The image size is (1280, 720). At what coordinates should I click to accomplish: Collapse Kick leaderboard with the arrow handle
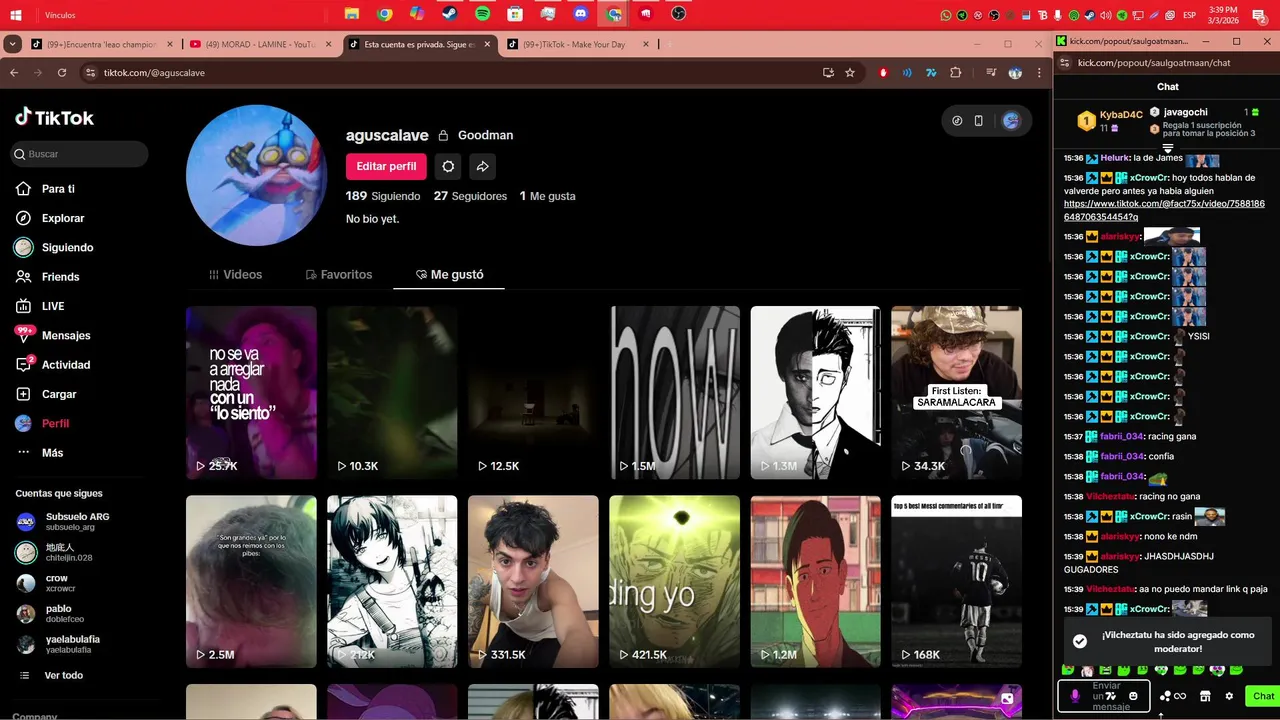[1167, 149]
